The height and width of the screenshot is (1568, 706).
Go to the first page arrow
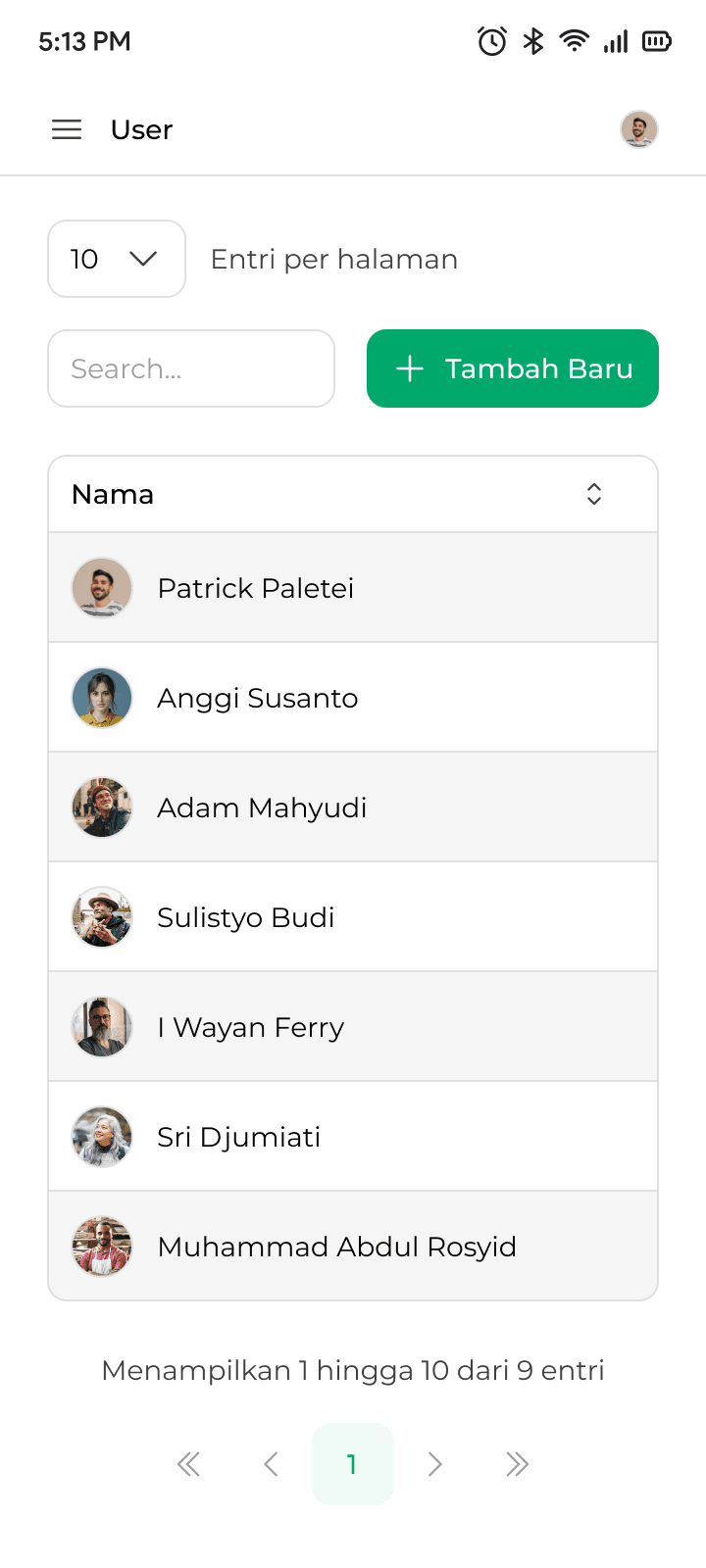click(x=188, y=1464)
